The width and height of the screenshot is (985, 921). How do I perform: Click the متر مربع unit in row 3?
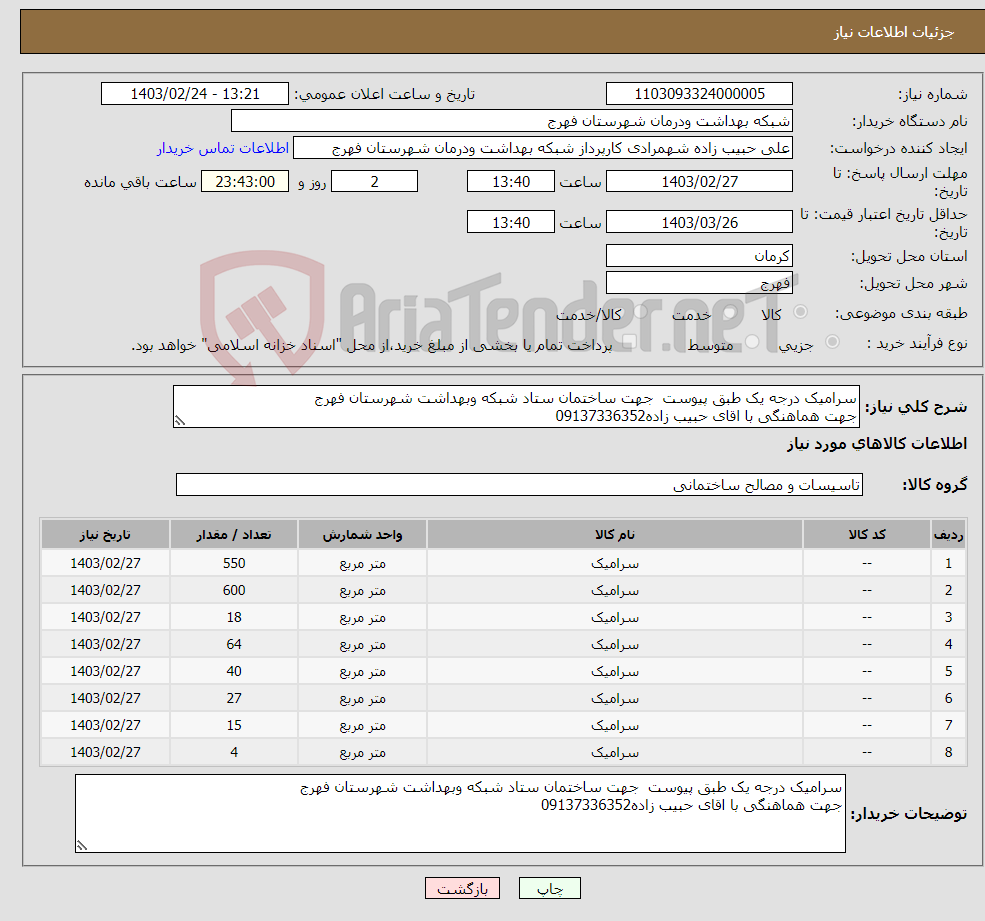[362, 618]
